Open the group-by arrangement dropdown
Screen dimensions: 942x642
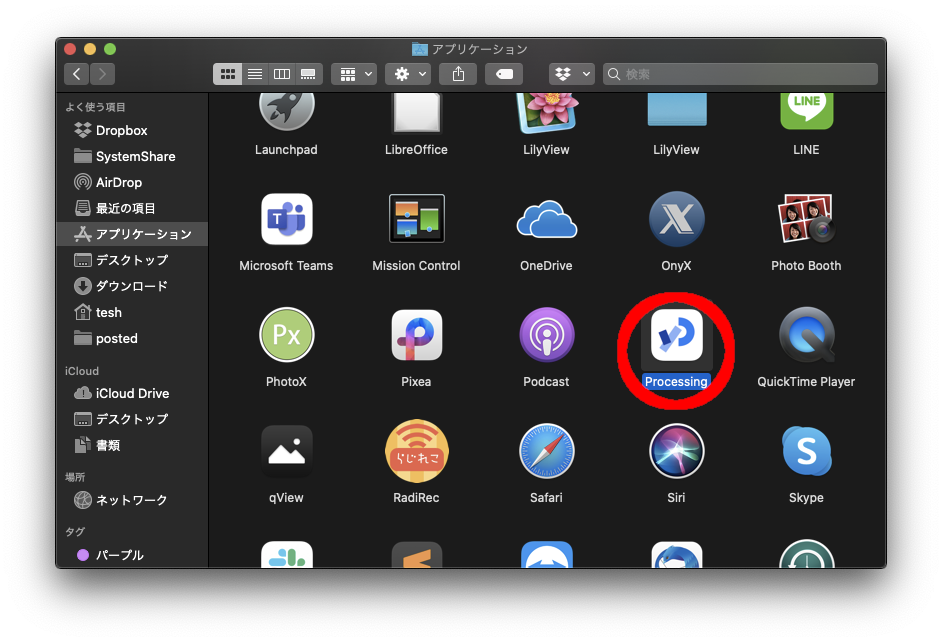pos(354,74)
